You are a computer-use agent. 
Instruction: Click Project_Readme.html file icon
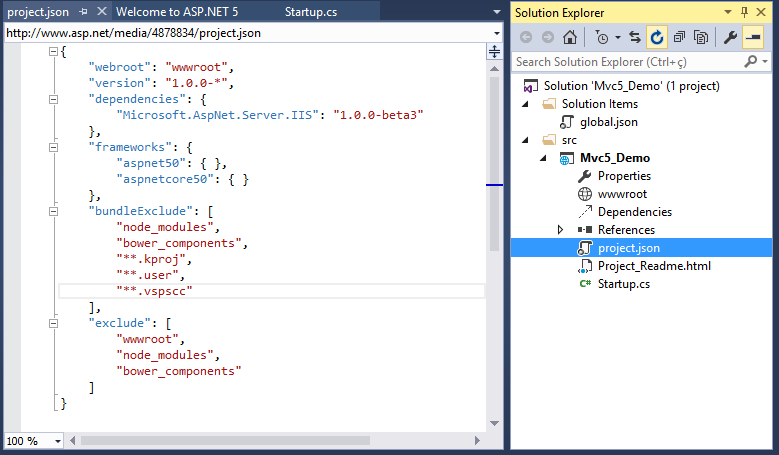click(x=585, y=266)
